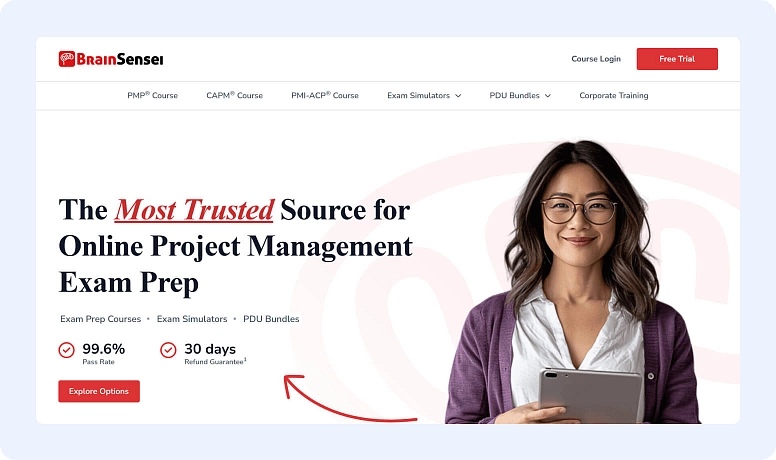Click the Explore Options button
776x460 pixels.
pos(99,391)
